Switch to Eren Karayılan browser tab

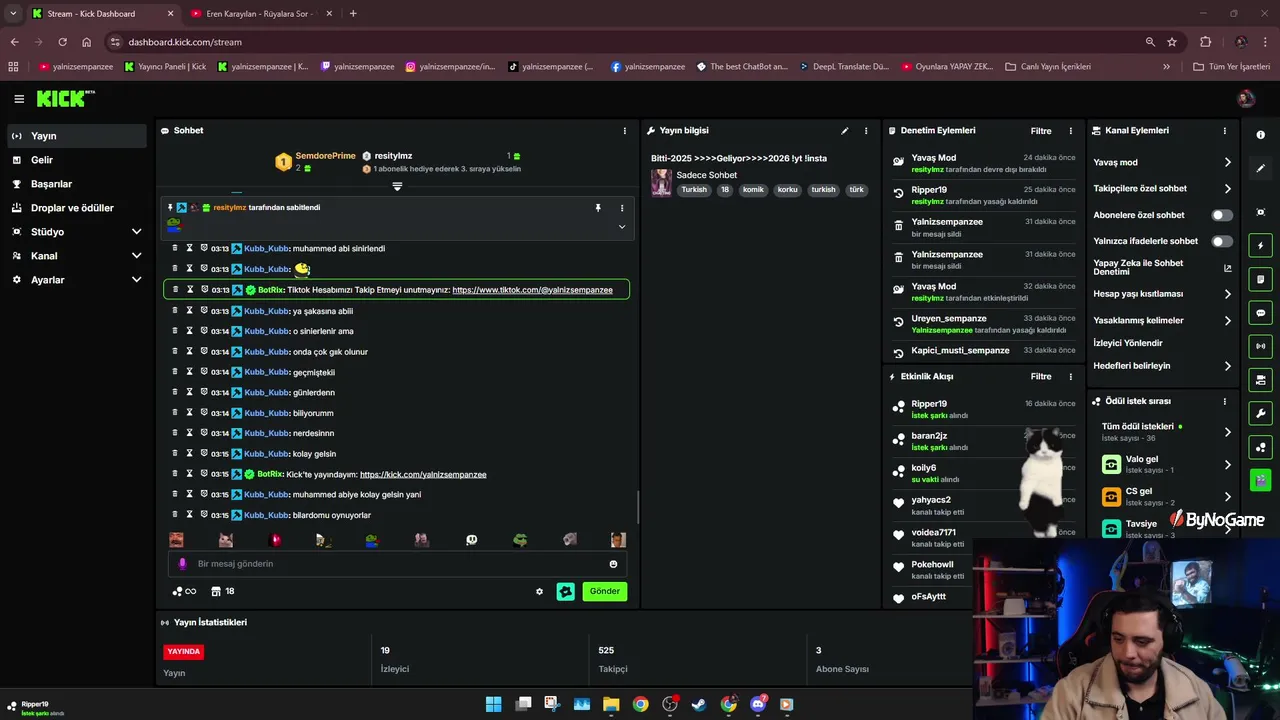pos(260,14)
